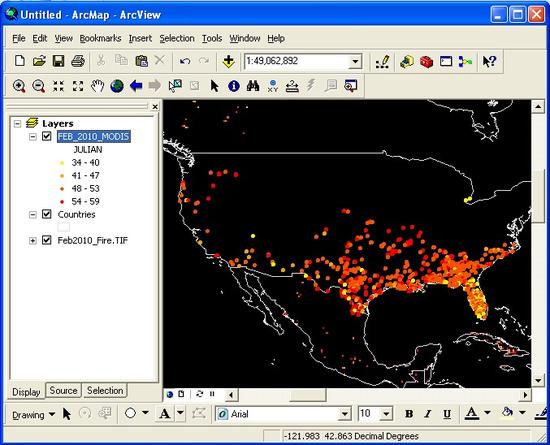Open the View menu
The height and width of the screenshot is (445, 550).
click(x=63, y=38)
